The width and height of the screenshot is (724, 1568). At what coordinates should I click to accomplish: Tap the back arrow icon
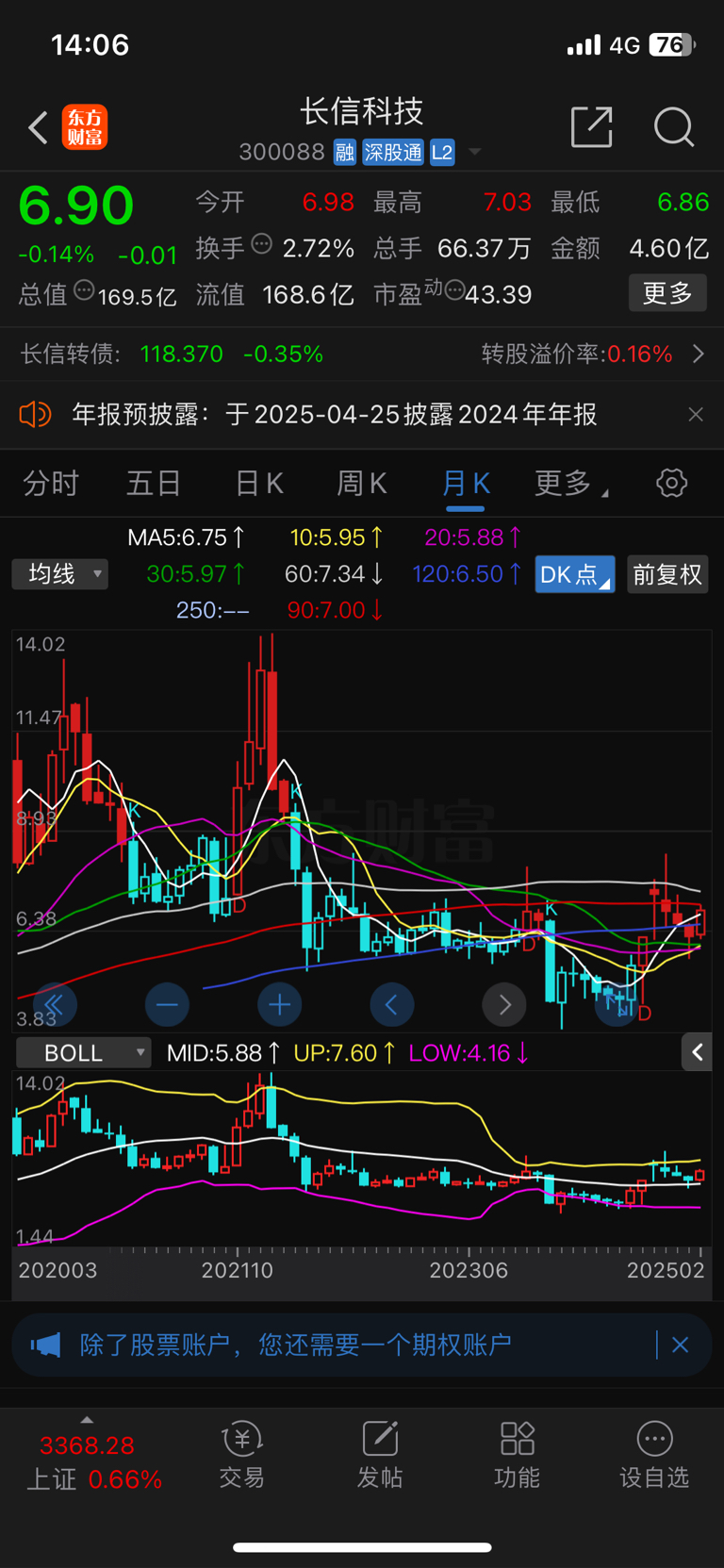(38, 127)
